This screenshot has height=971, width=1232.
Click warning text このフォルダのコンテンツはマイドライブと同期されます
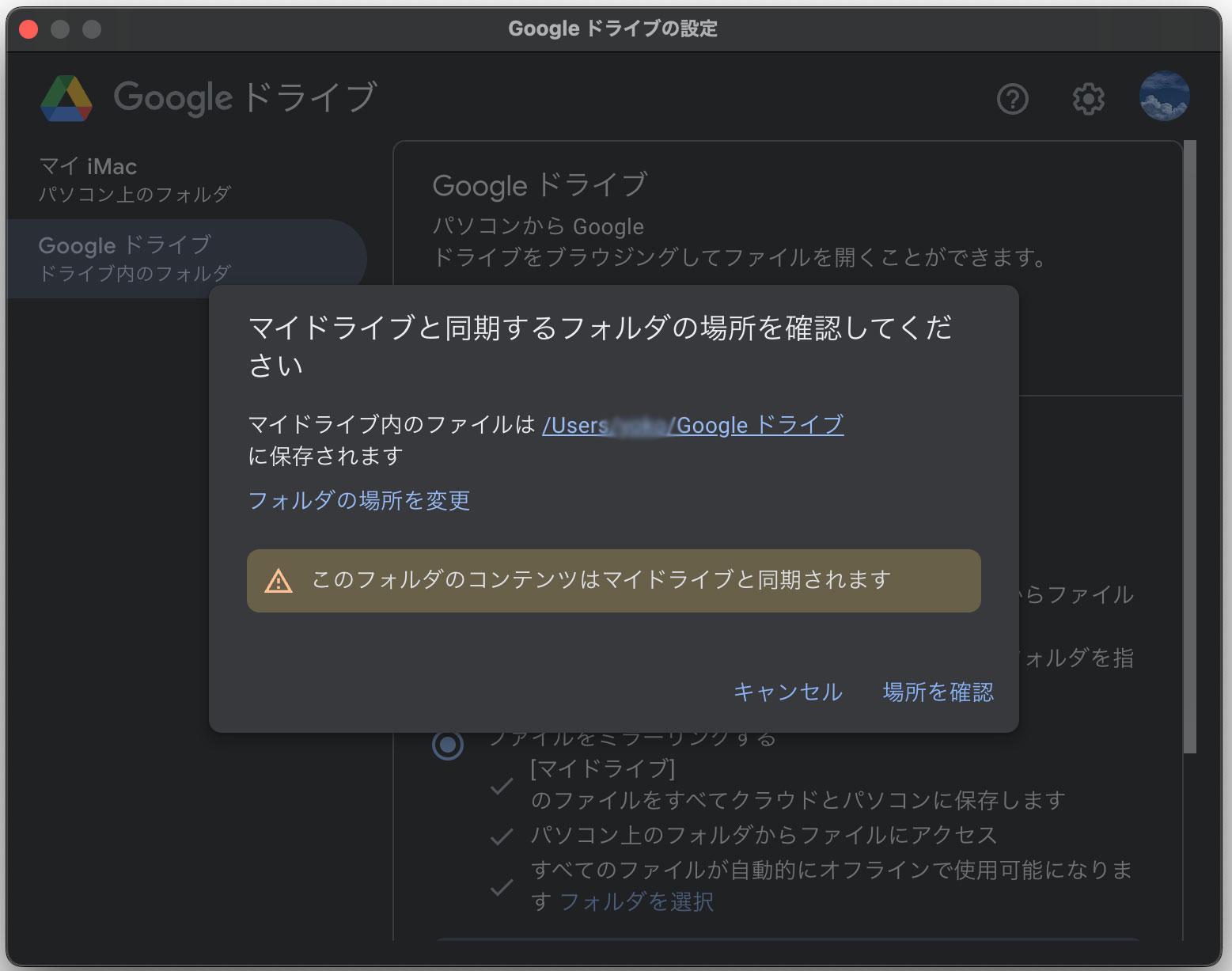(x=601, y=580)
